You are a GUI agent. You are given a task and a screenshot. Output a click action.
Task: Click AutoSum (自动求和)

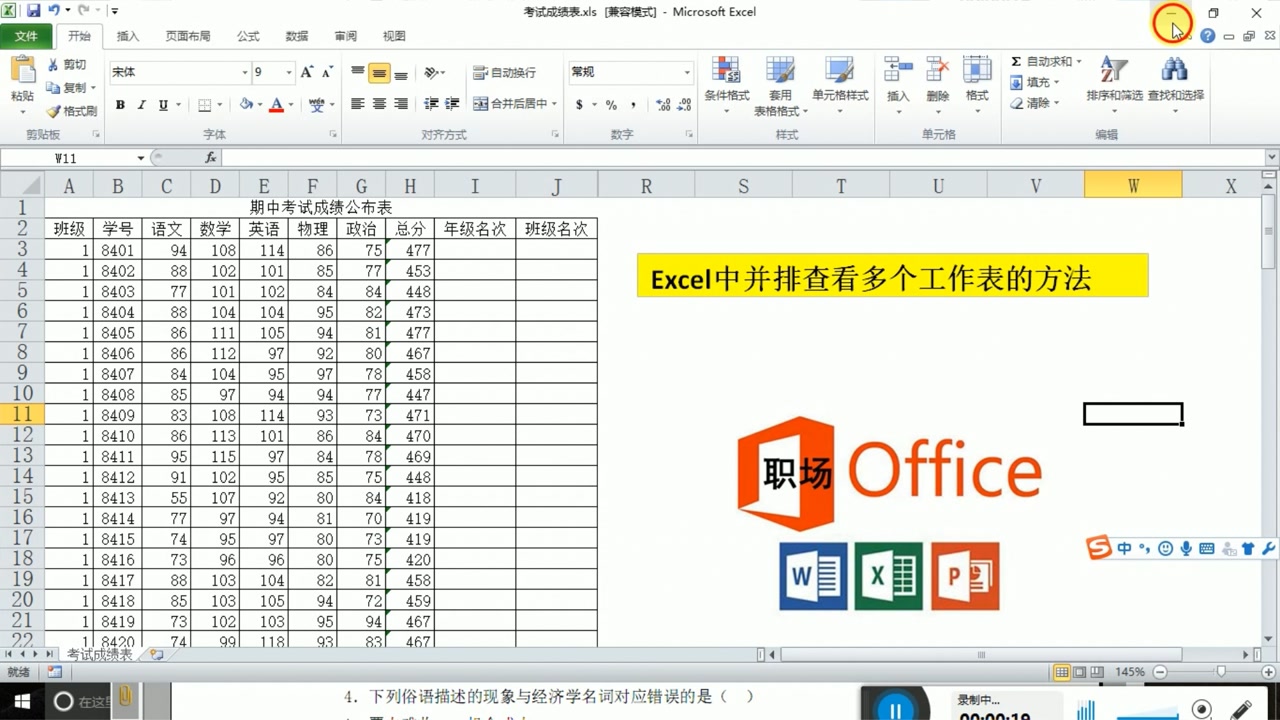pos(1040,61)
